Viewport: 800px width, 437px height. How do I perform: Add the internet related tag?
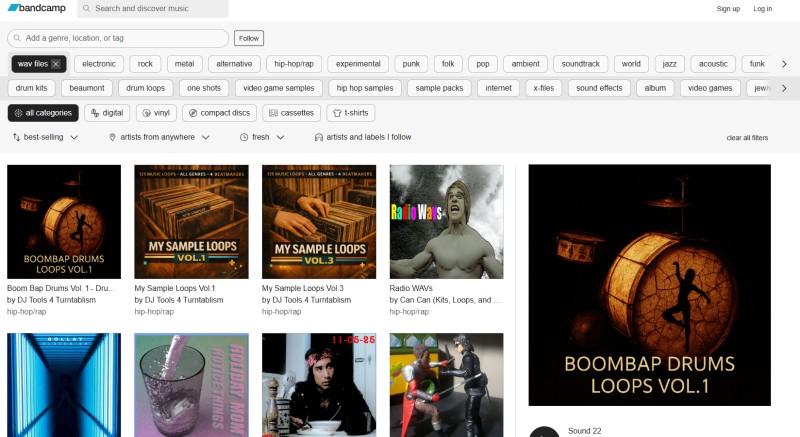coord(498,88)
